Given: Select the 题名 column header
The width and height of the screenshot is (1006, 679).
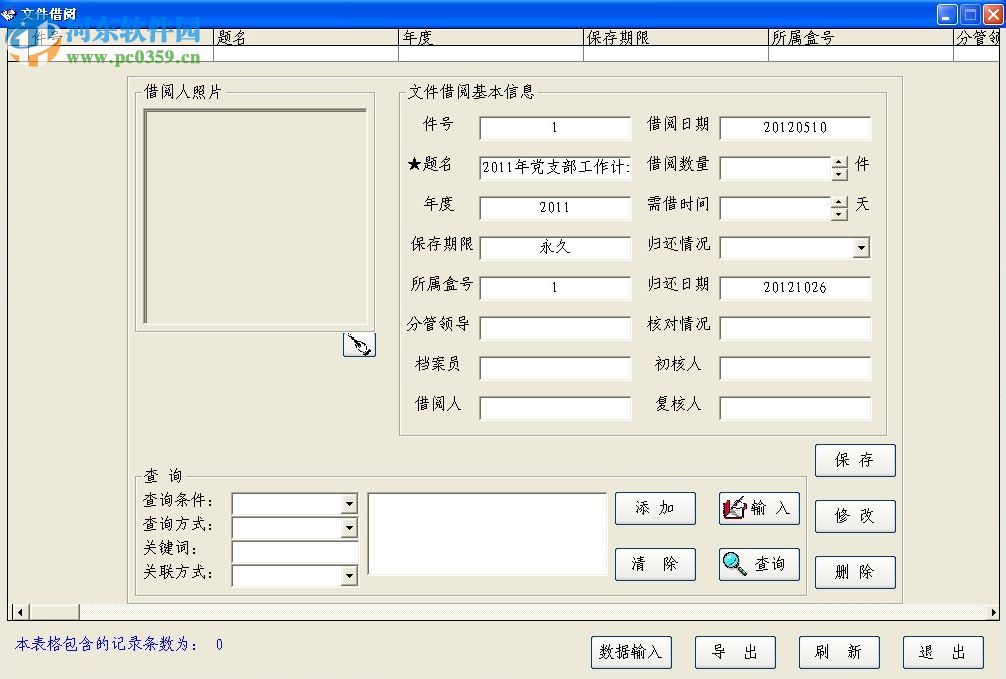Looking at the screenshot, I should tap(306, 37).
